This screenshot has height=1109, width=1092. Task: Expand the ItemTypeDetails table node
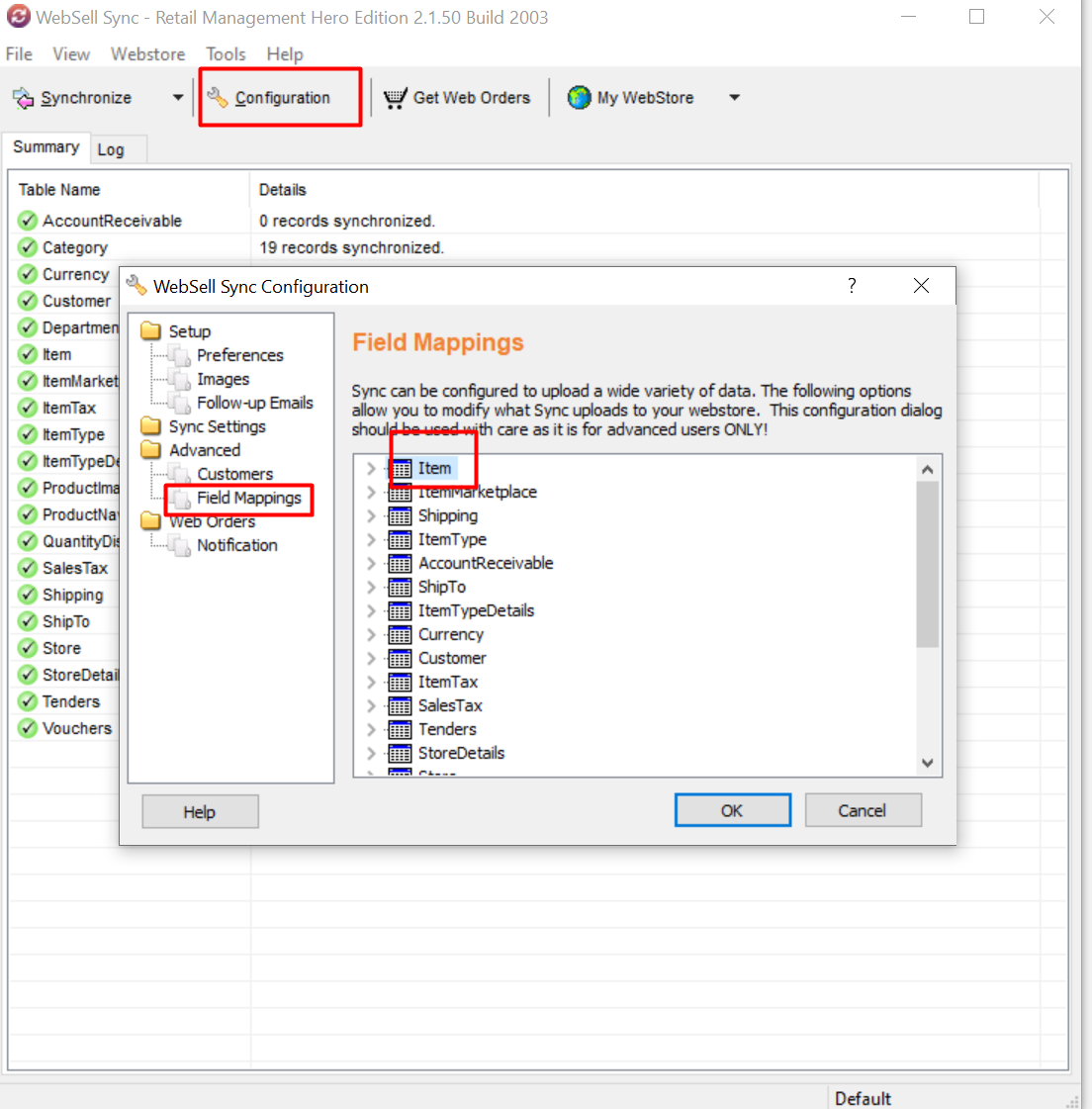coord(371,611)
